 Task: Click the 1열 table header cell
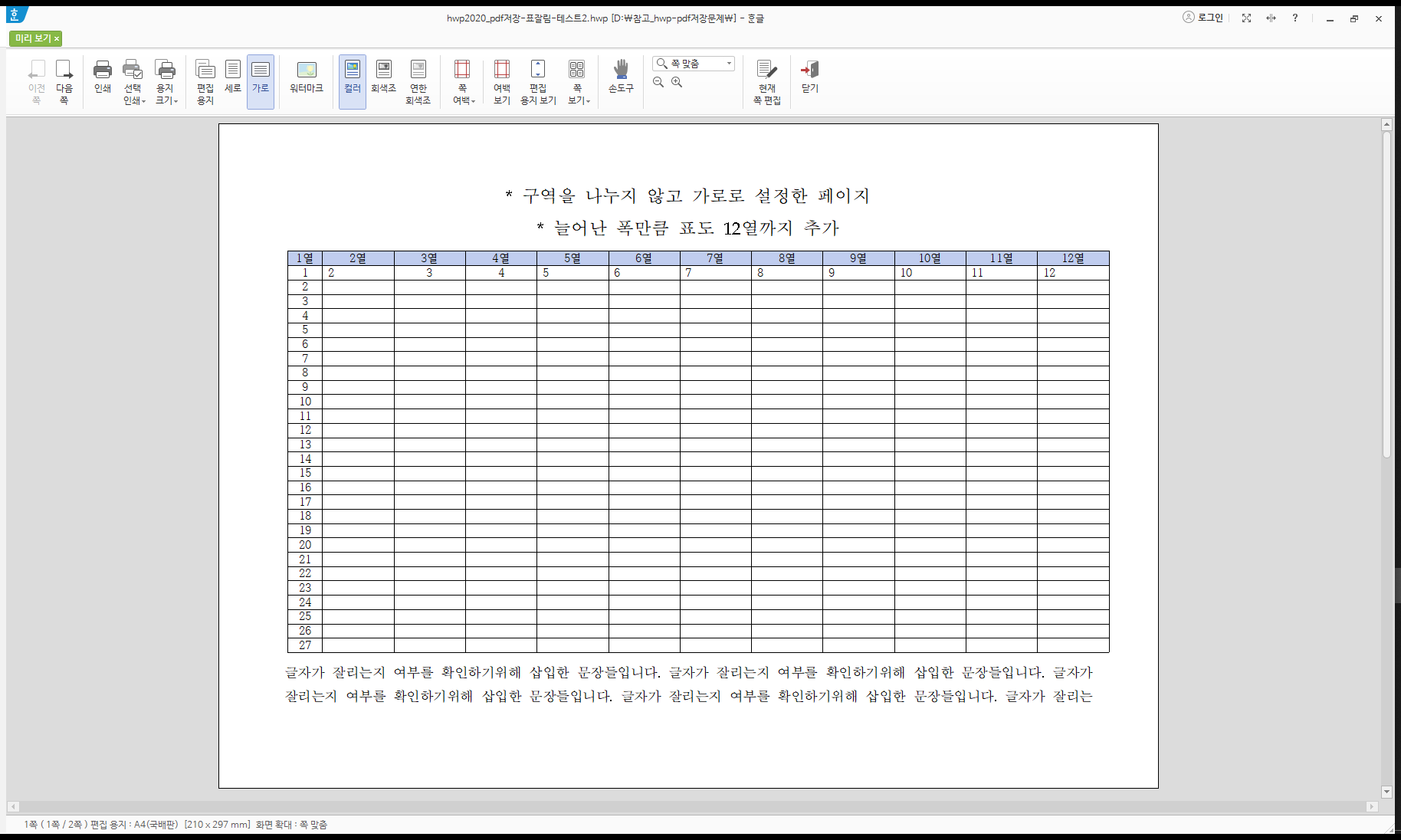pyautogui.click(x=305, y=258)
